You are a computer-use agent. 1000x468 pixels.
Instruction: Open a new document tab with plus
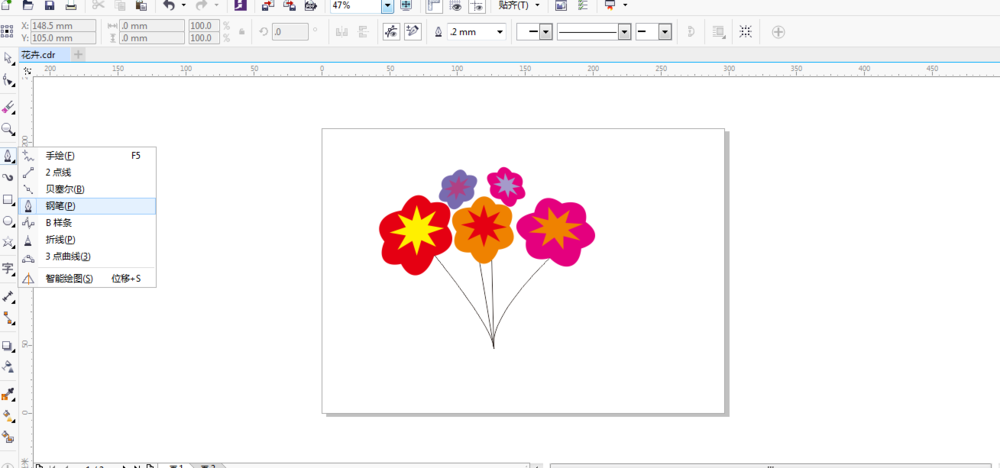(x=78, y=55)
